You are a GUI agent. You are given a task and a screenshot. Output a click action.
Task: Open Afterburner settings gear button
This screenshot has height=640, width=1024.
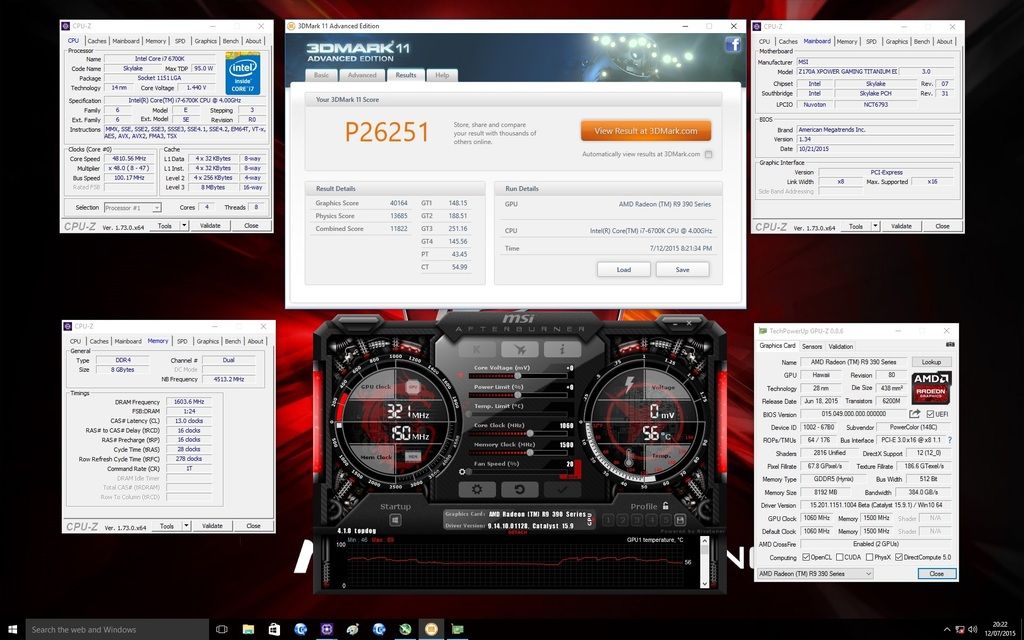tap(477, 489)
